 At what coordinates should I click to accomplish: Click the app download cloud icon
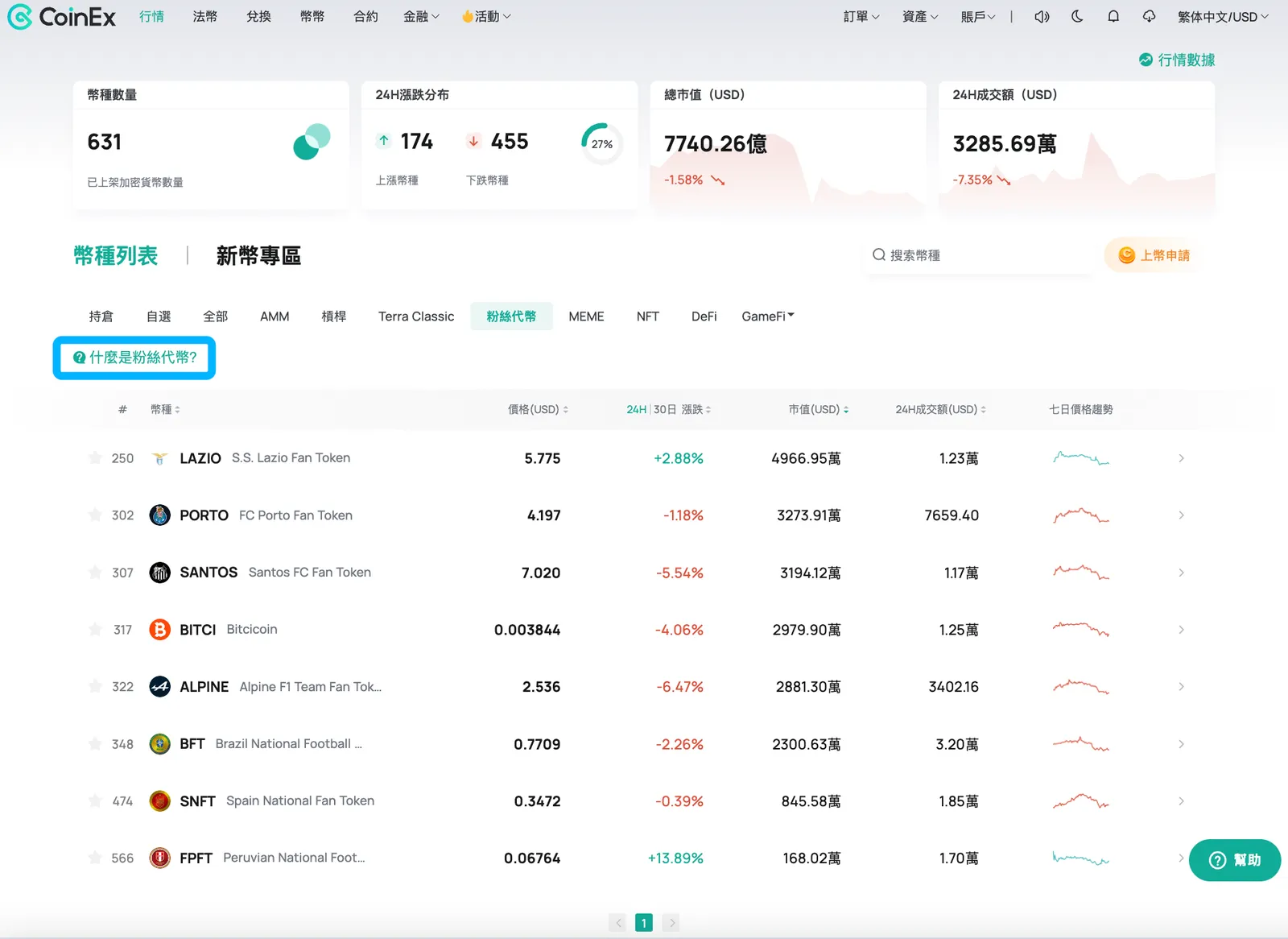(1149, 16)
